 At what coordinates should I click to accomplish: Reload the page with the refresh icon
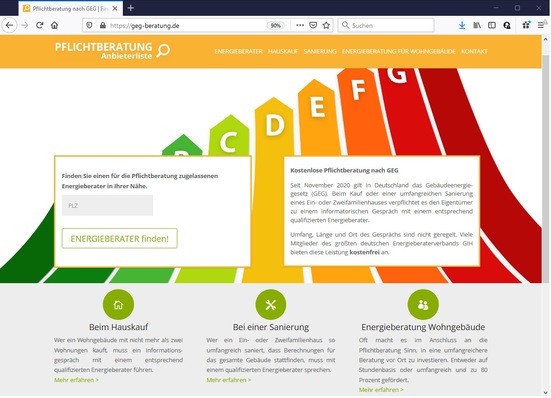39,25
